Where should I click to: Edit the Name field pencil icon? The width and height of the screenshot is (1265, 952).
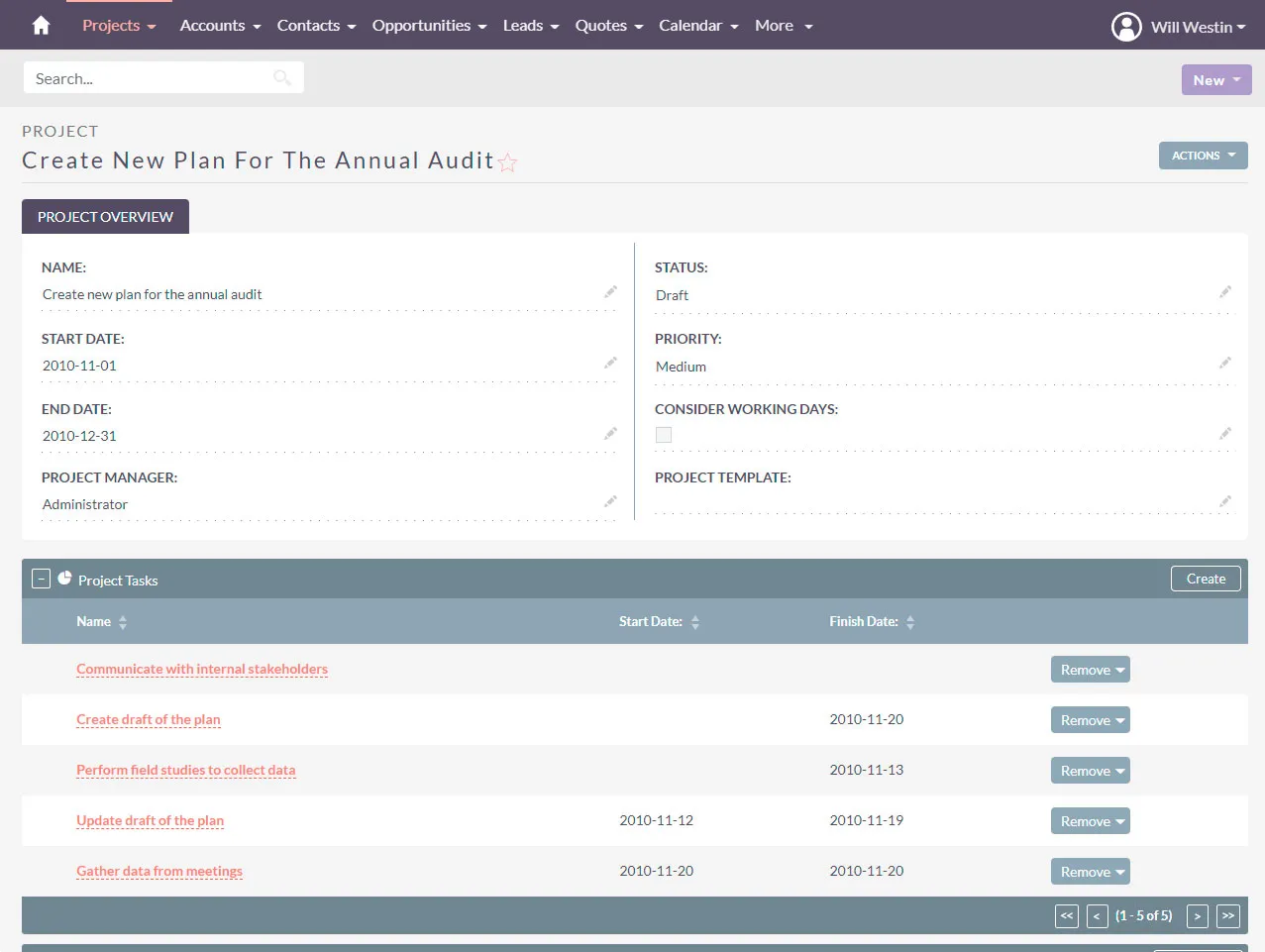pos(610,292)
